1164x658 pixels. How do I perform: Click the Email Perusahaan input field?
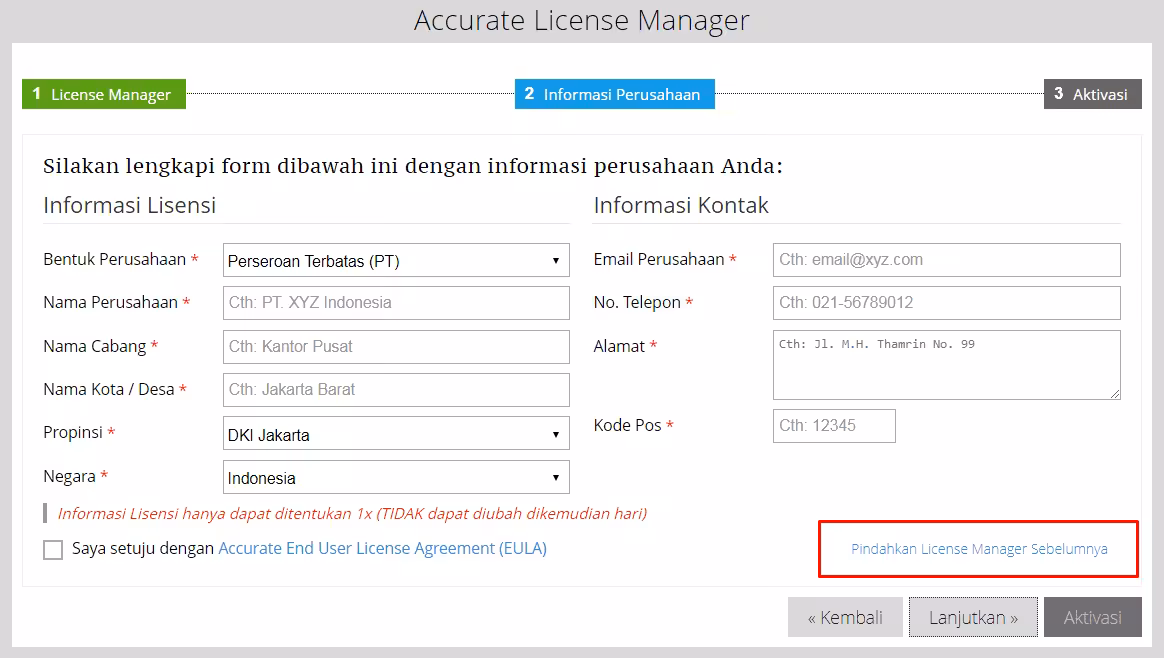click(946, 260)
